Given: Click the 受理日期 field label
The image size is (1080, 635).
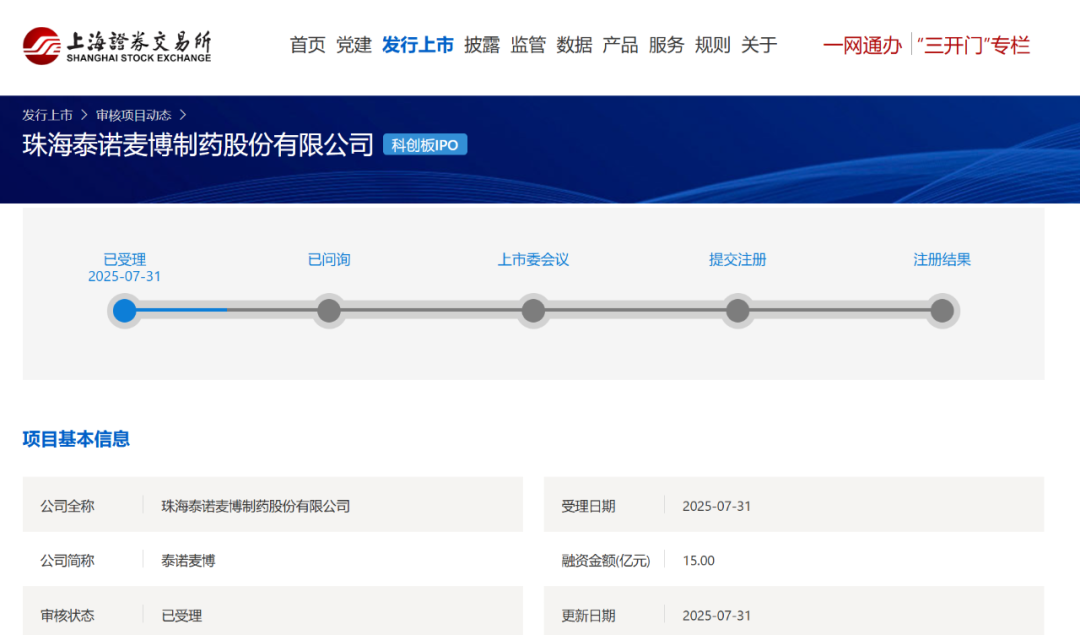Looking at the screenshot, I should tap(588, 506).
